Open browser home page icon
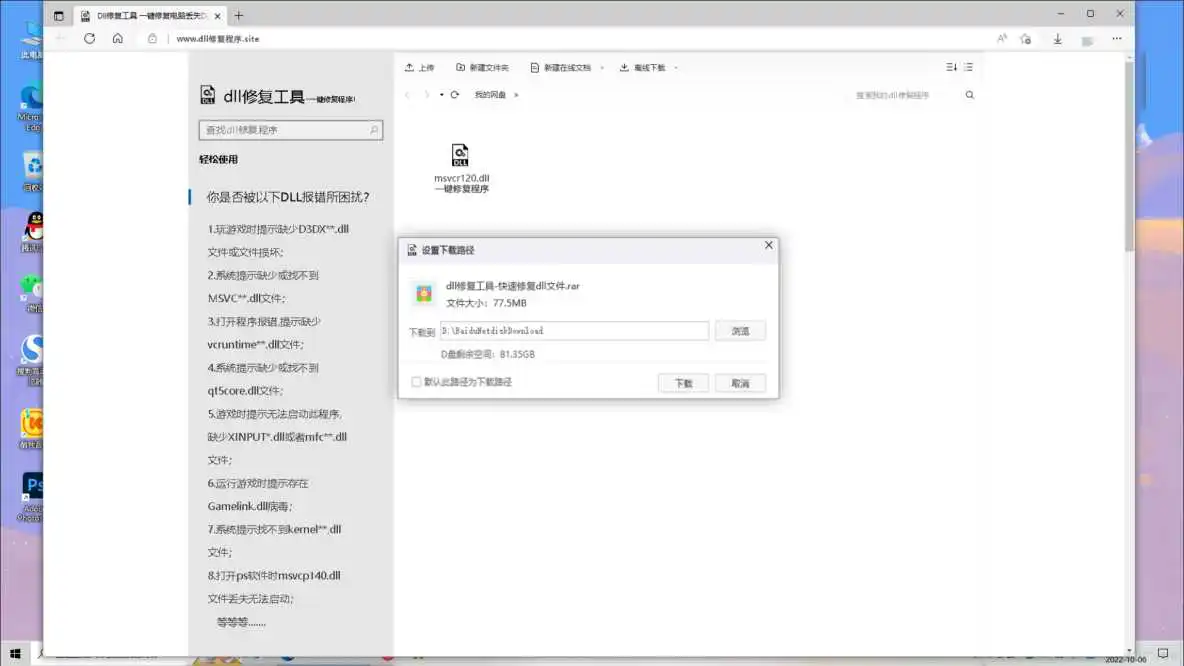 [117, 38]
